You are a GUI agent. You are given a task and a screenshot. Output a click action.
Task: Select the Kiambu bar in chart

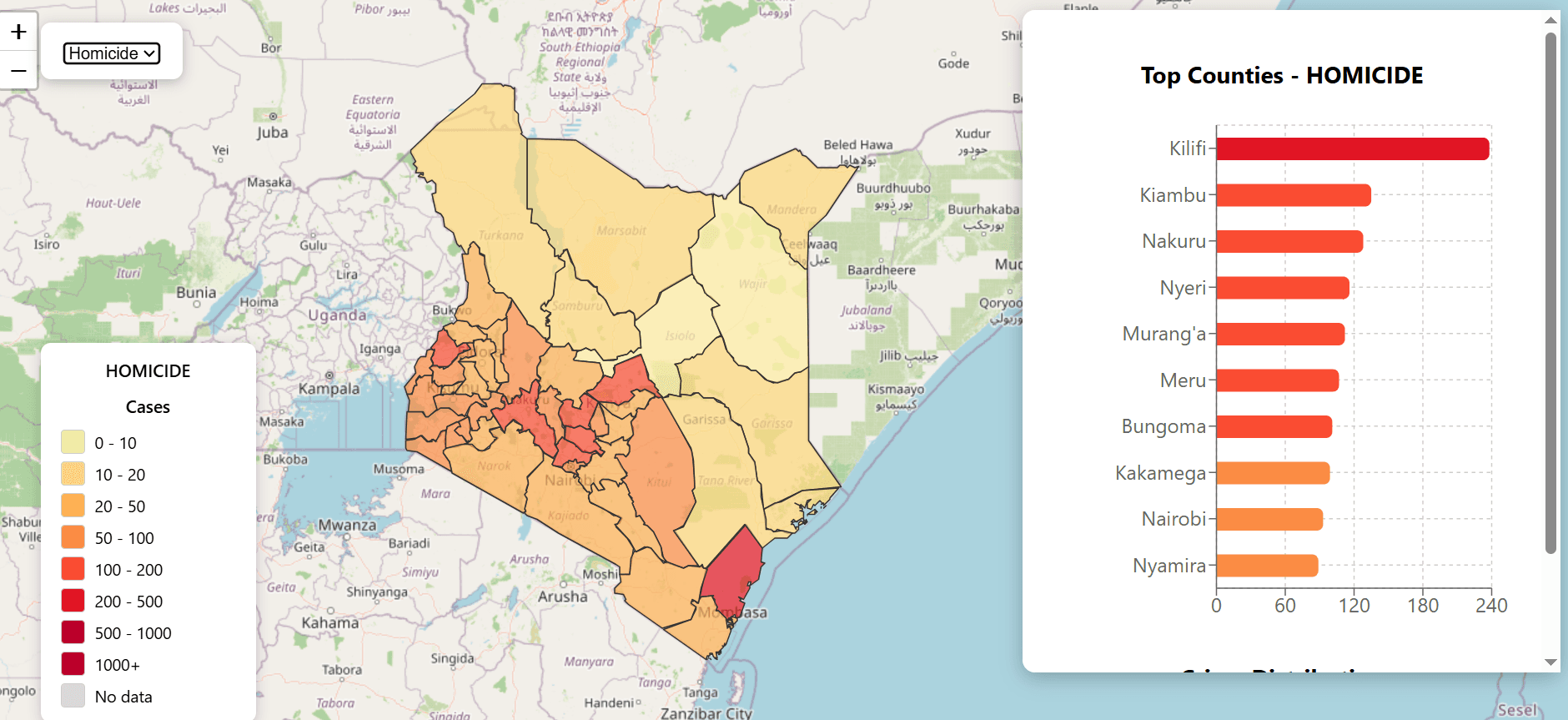click(1294, 195)
